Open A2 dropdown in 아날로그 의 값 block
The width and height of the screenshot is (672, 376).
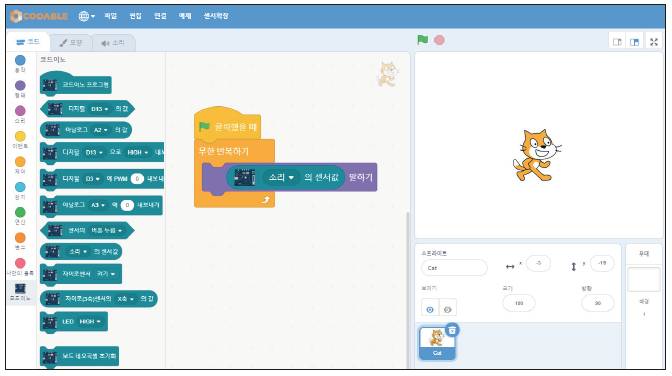click(x=100, y=129)
